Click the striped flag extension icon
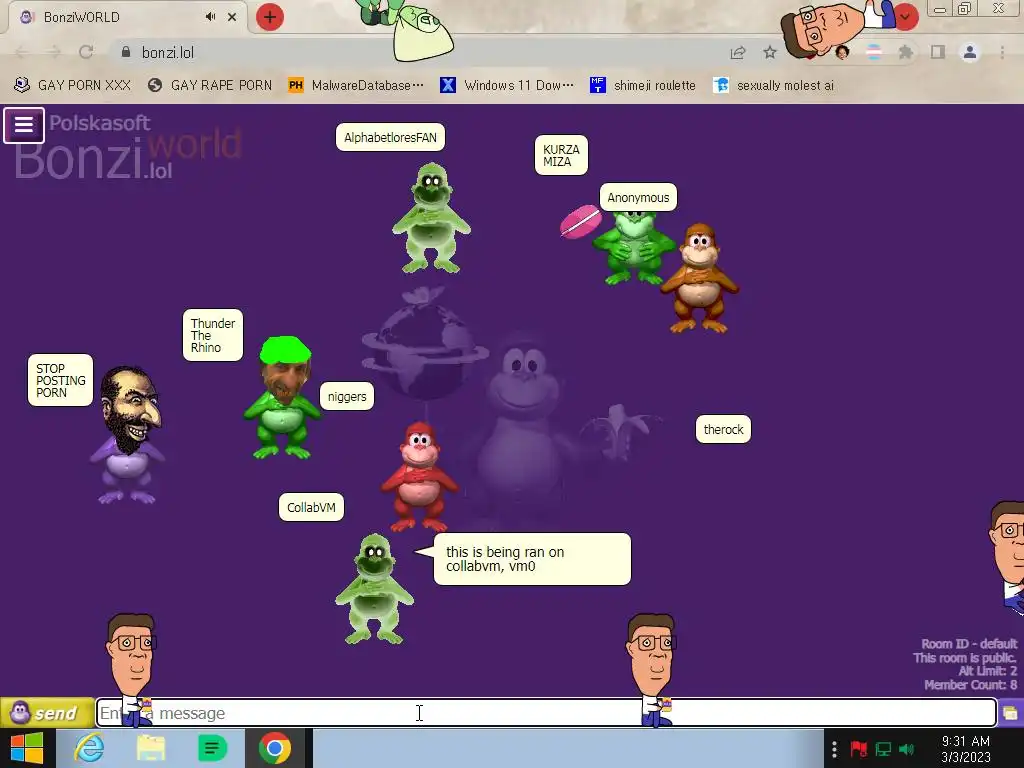Image resolution: width=1024 pixels, height=768 pixels. click(873, 52)
